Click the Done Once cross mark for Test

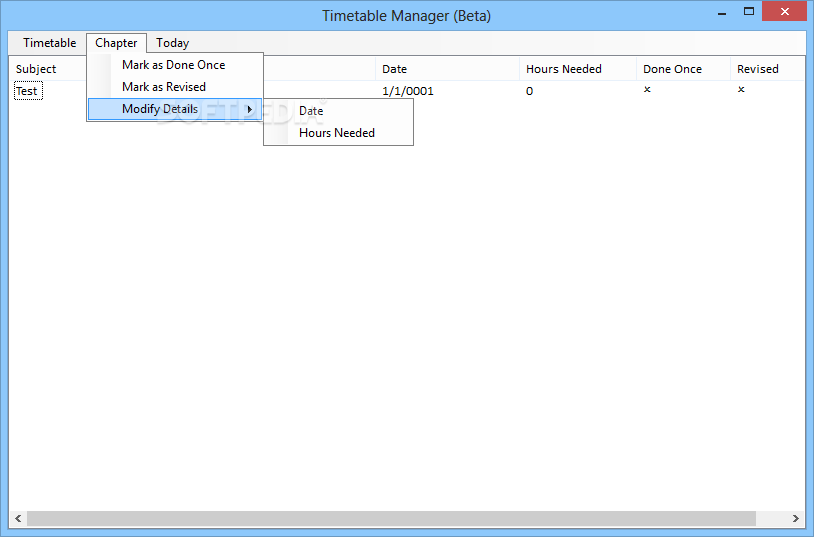tap(647, 89)
